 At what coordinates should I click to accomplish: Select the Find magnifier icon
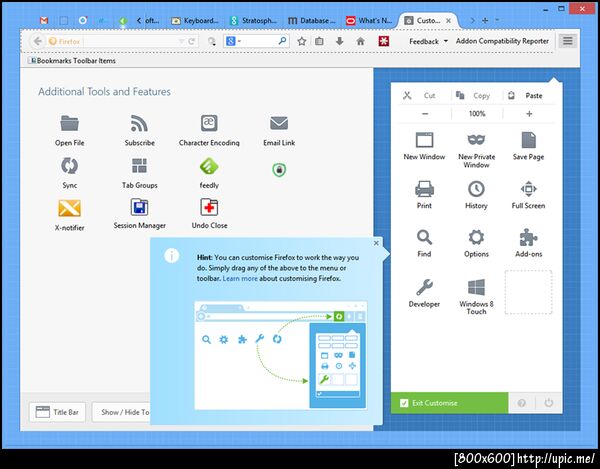pos(424,237)
